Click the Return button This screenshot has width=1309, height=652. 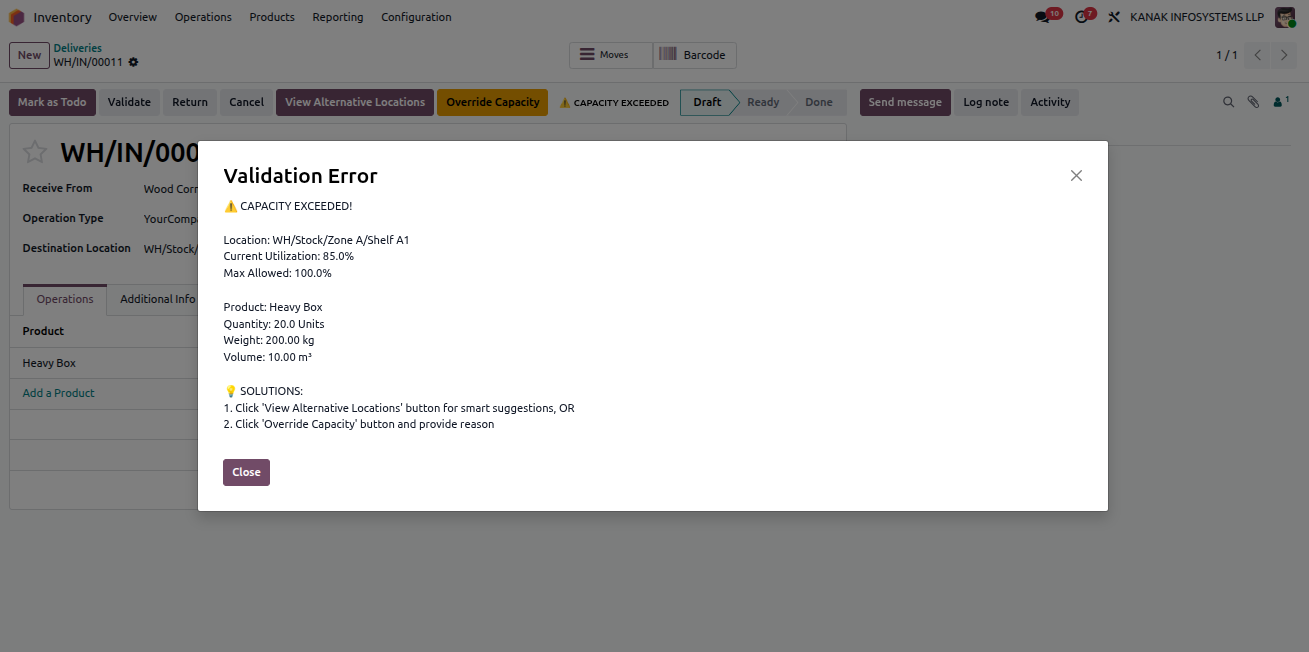coord(190,102)
